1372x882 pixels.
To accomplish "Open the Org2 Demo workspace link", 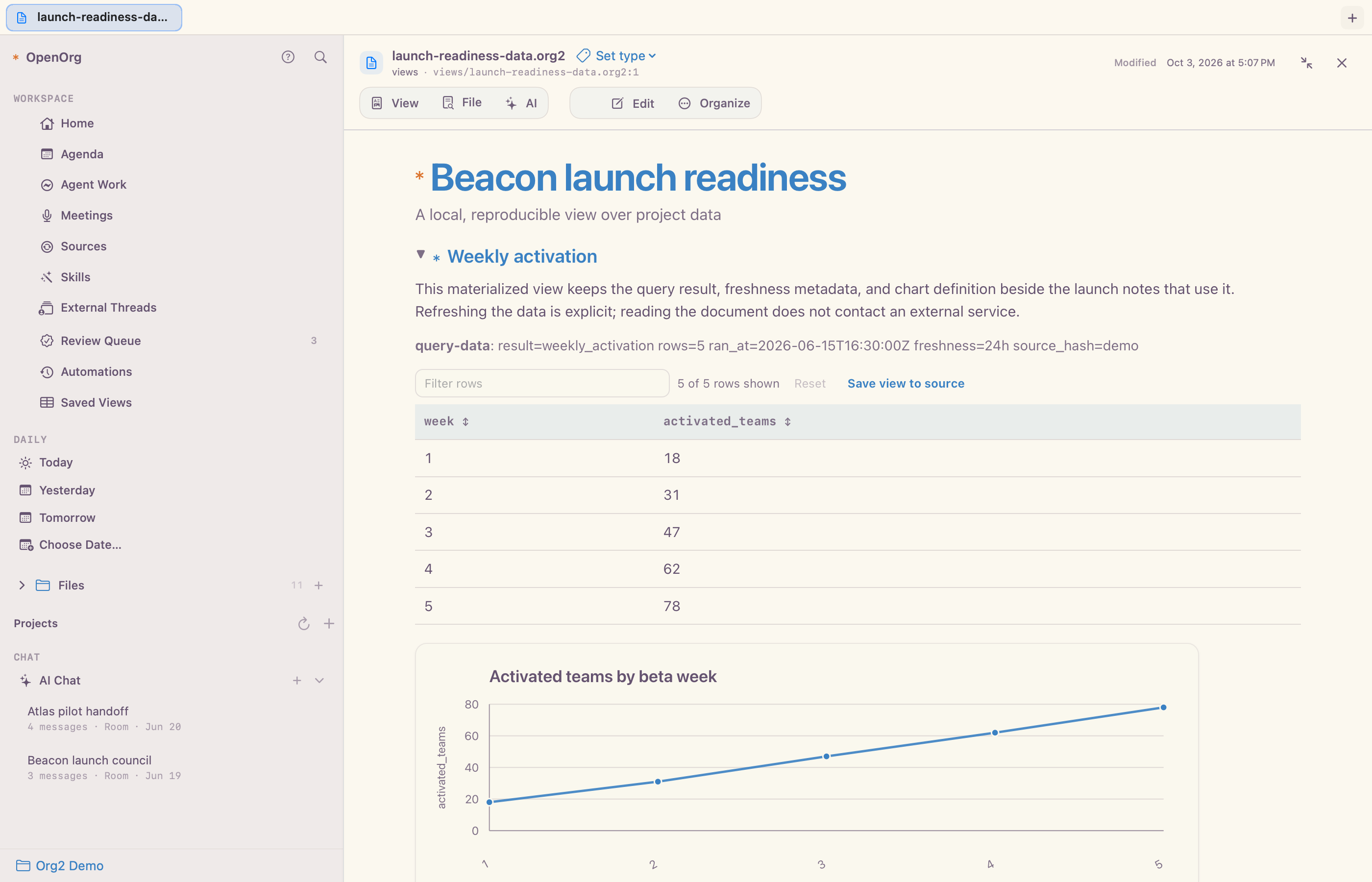I will pyautogui.click(x=60, y=865).
